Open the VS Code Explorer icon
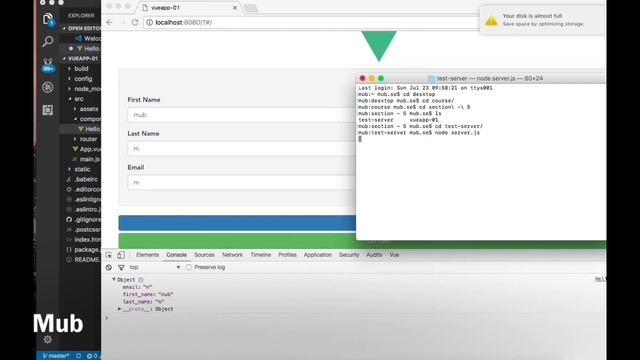 (48, 19)
